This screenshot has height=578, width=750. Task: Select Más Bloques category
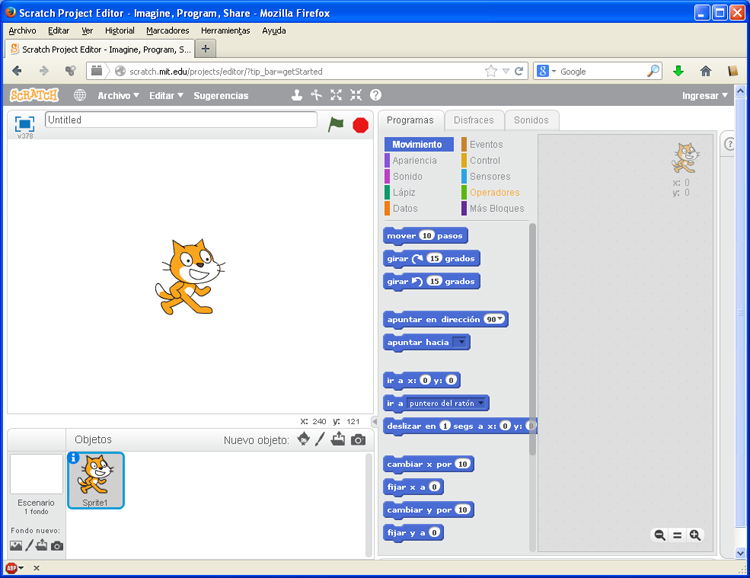[x=496, y=209]
